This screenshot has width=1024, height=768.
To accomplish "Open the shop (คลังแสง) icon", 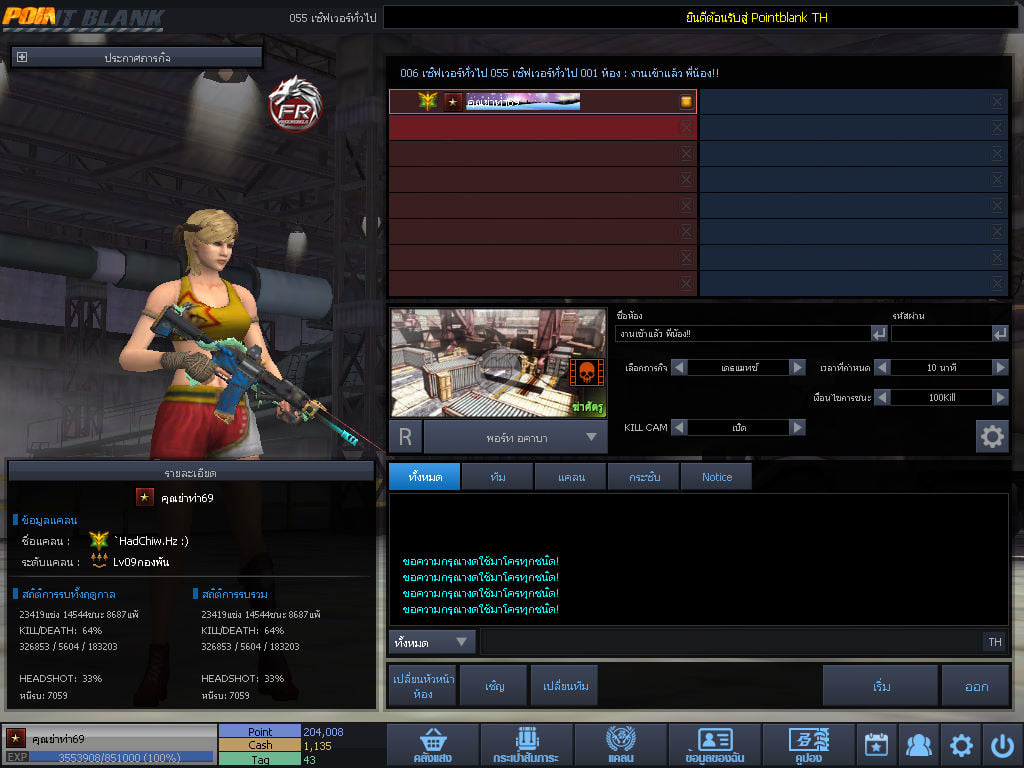I will [432, 744].
